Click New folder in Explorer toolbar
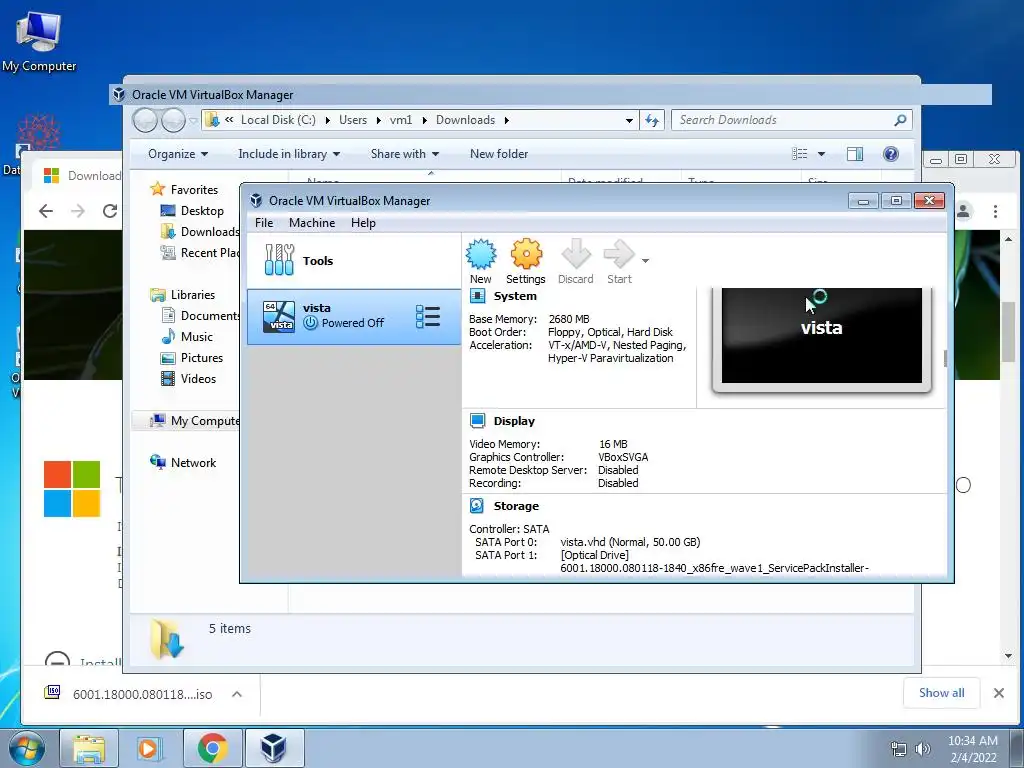1024x768 pixels. pyautogui.click(x=499, y=154)
